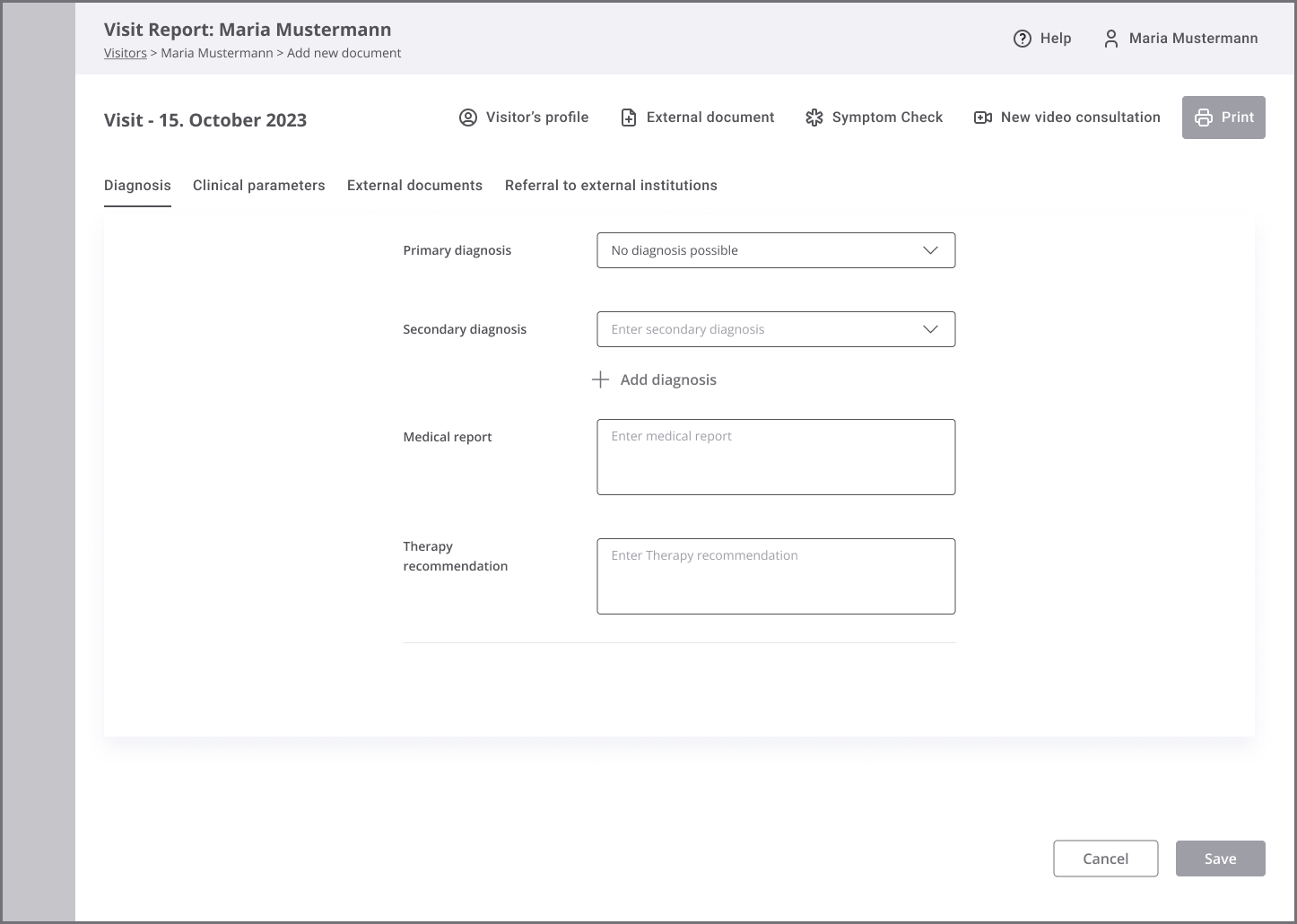
Task: Click the External document file icon
Action: click(629, 118)
